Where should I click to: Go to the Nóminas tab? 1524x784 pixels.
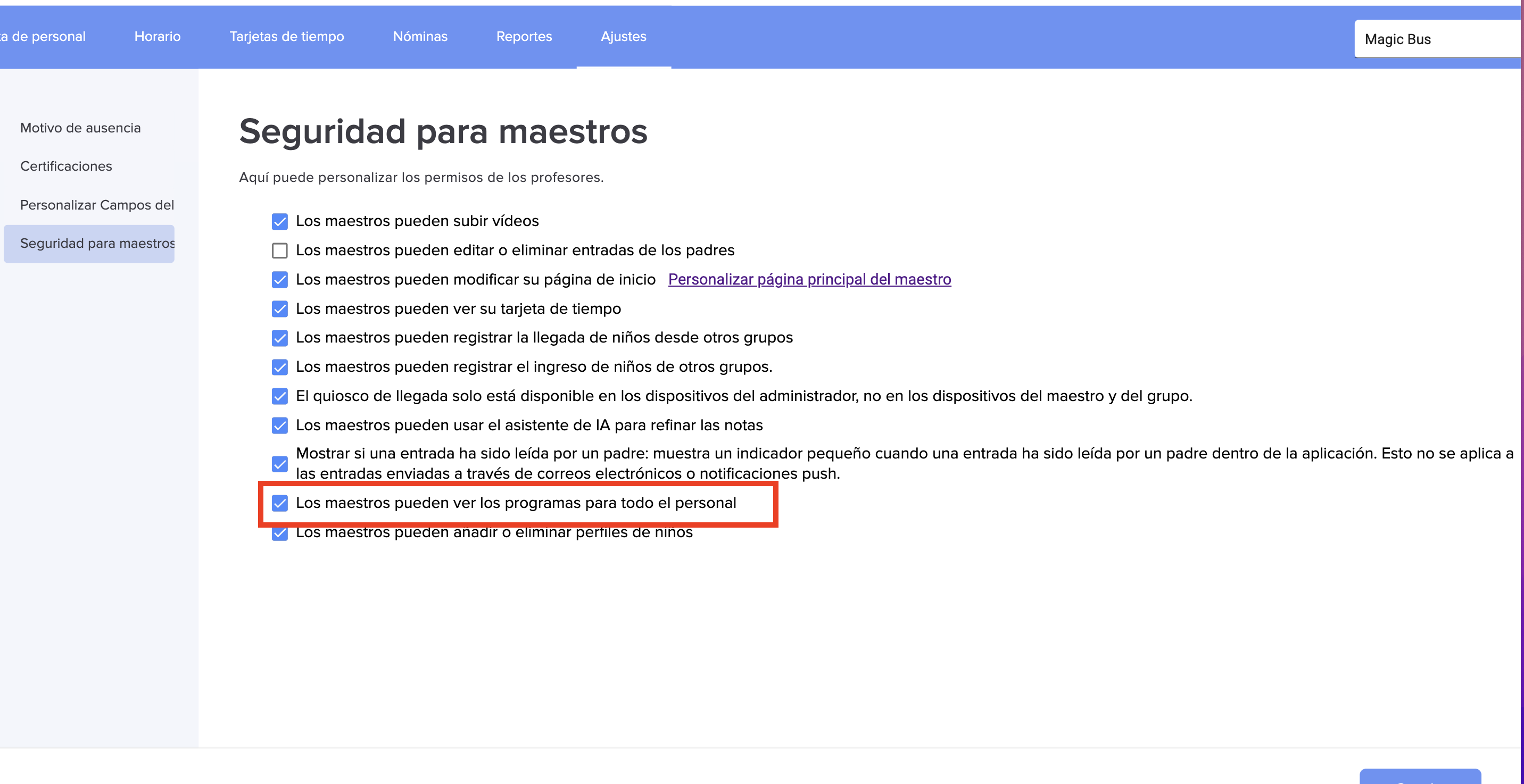pyautogui.click(x=420, y=37)
